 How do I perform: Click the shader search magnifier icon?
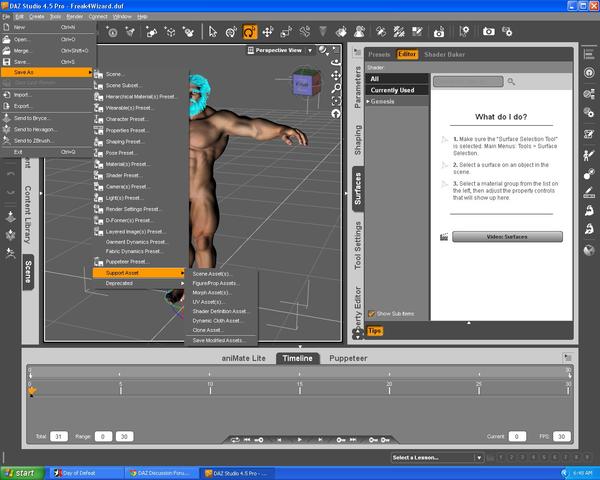point(511,82)
